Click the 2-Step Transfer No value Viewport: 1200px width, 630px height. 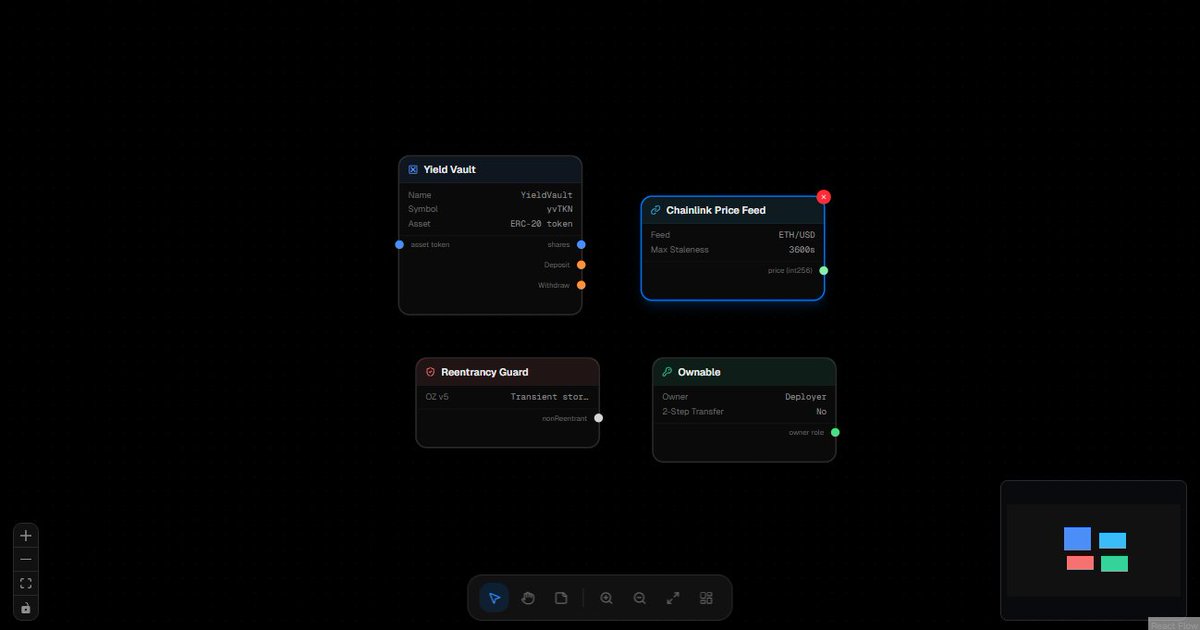click(821, 412)
